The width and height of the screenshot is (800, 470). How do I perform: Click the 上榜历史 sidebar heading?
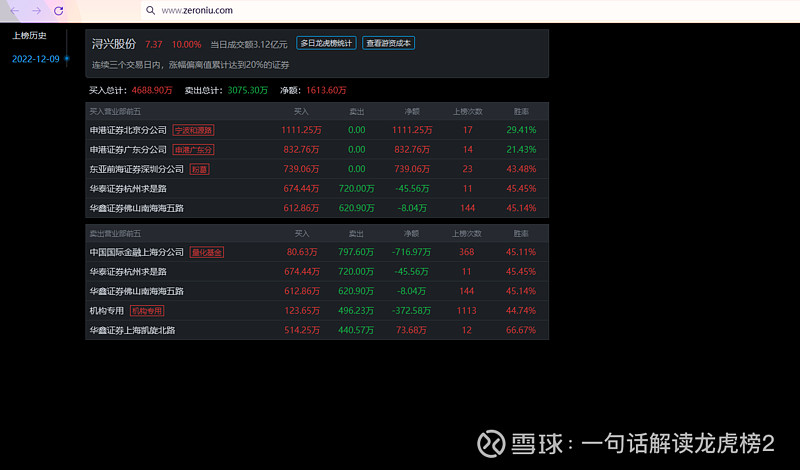(30, 36)
